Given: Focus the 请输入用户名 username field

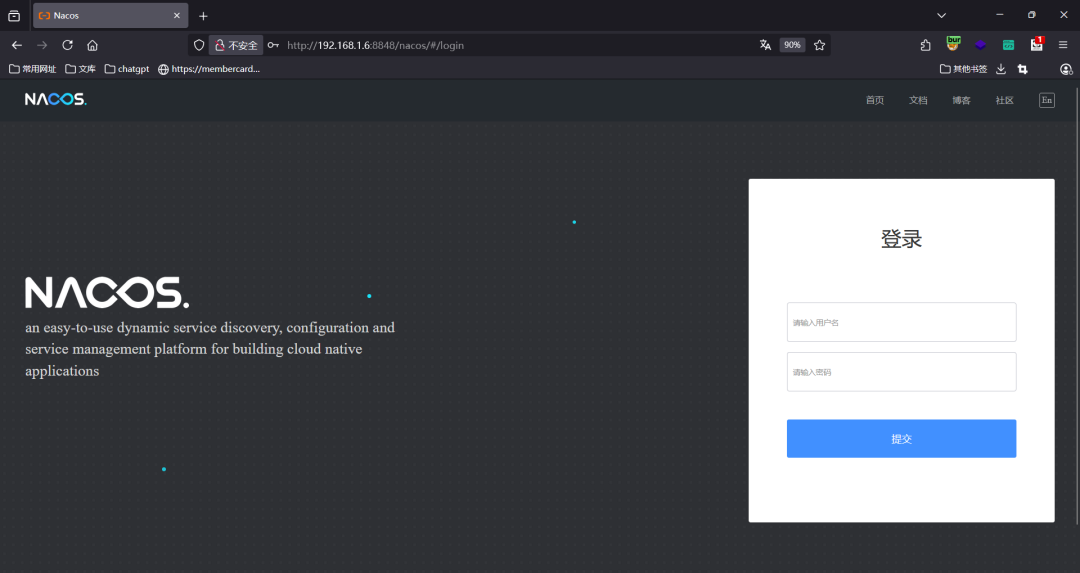Looking at the screenshot, I should coord(902,322).
